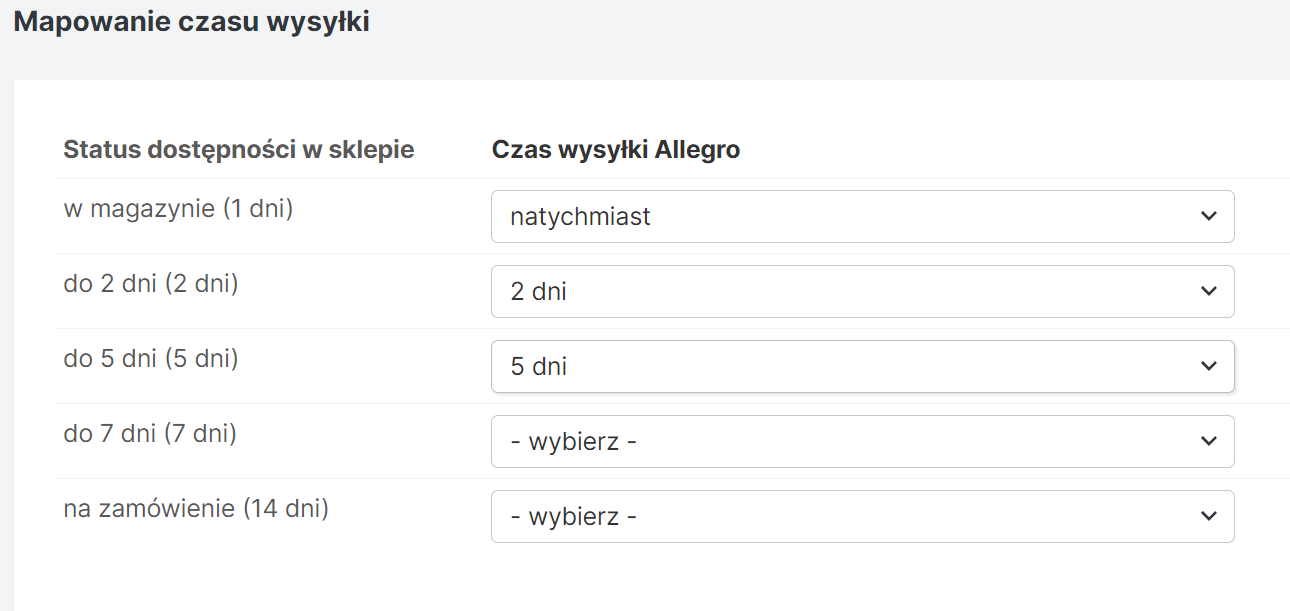1290x611 pixels.
Task: Click chevron arrow beside '5 dni' value
Action: (1208, 366)
